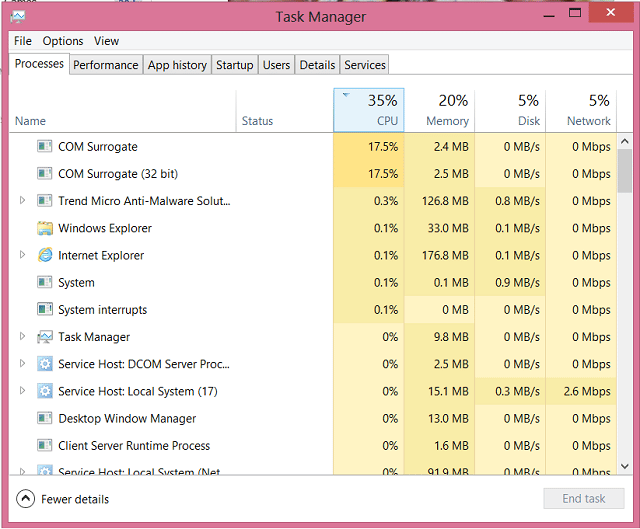Click the Desktop Window Manager icon
Screen dimensions: 640x529
point(44,418)
